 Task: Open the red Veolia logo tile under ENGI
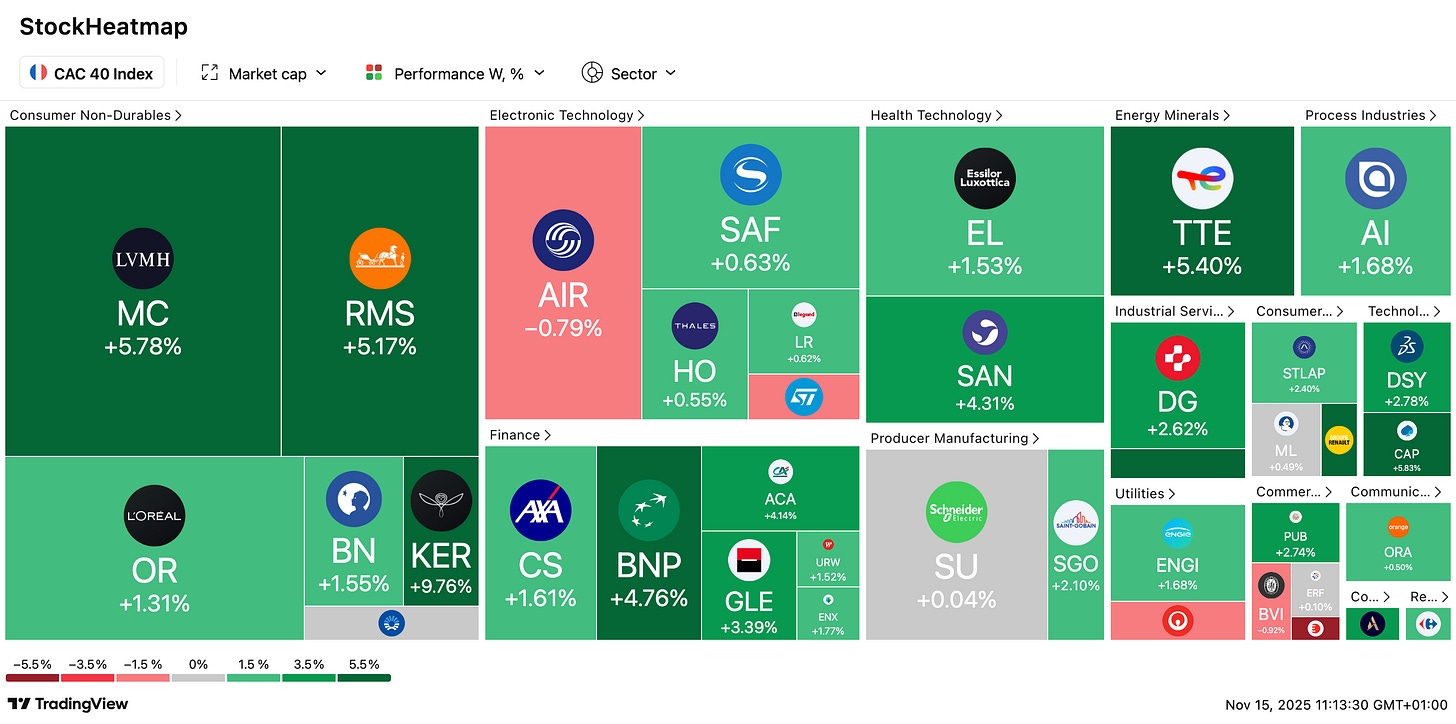1177,622
